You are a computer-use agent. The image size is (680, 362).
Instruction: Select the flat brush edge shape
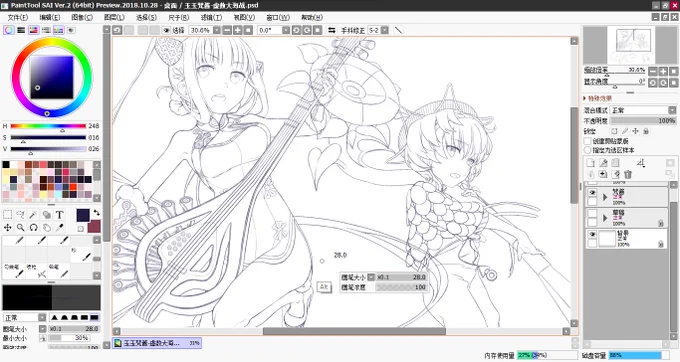tap(94, 317)
